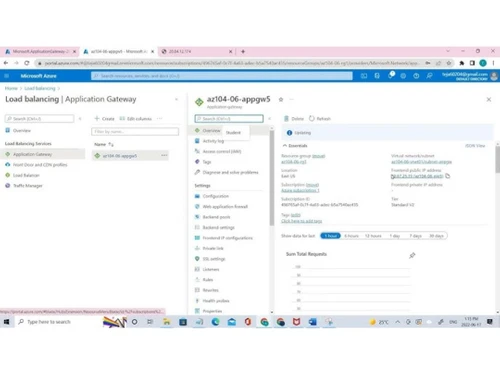Open the Windows Start menu

point(6,322)
